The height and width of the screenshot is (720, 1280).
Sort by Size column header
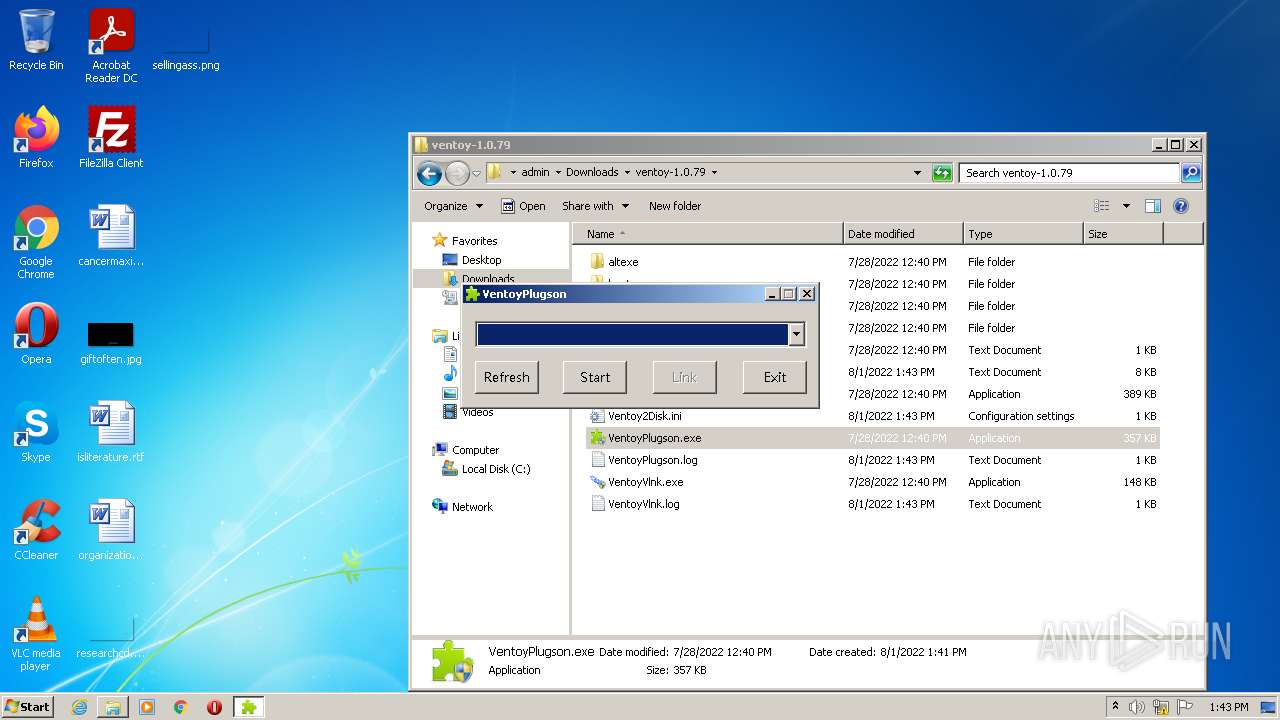pyautogui.click(x=1123, y=234)
